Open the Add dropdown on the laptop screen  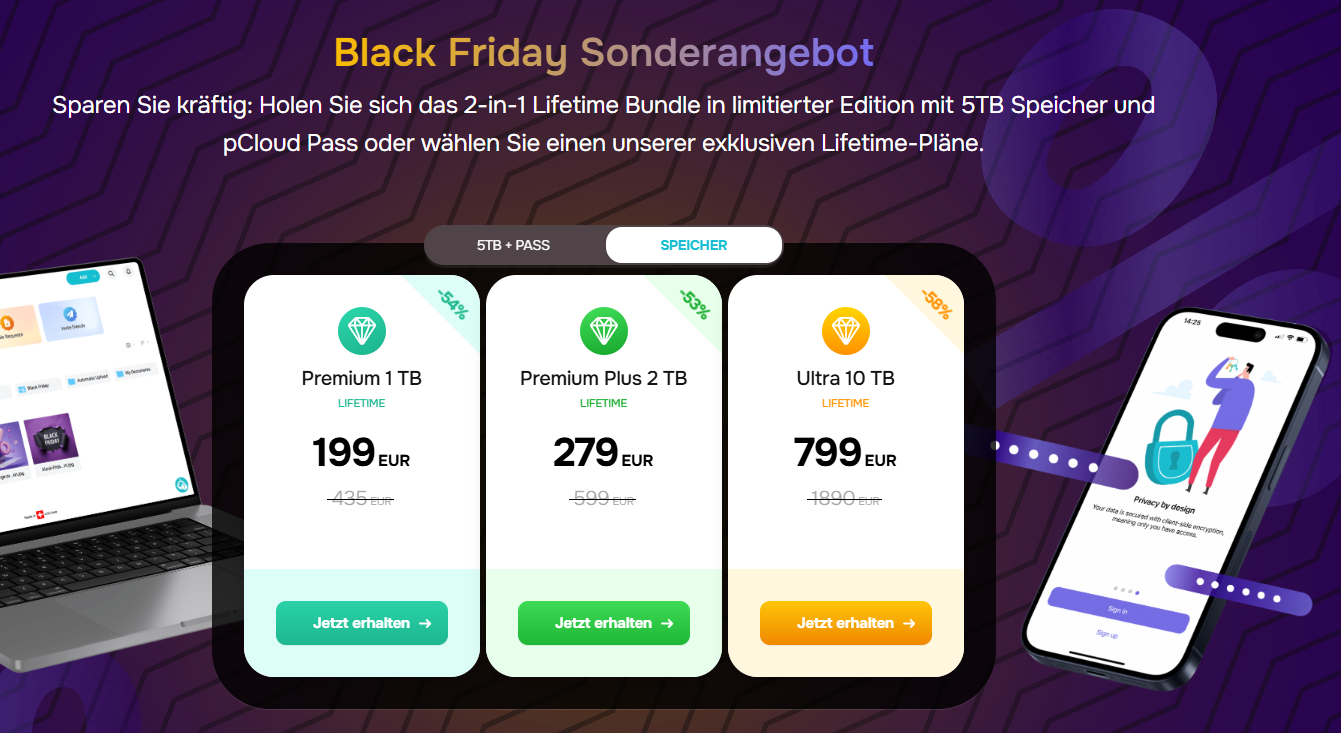(x=83, y=276)
